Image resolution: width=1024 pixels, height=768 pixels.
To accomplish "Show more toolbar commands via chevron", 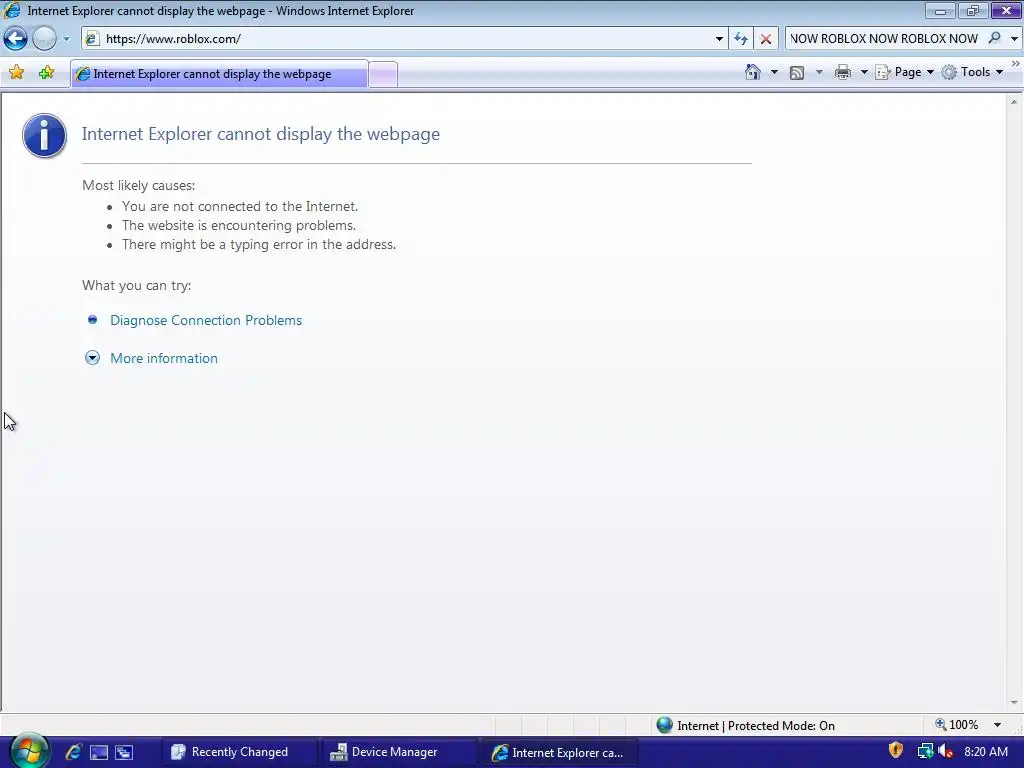I will pyautogui.click(x=1016, y=63).
